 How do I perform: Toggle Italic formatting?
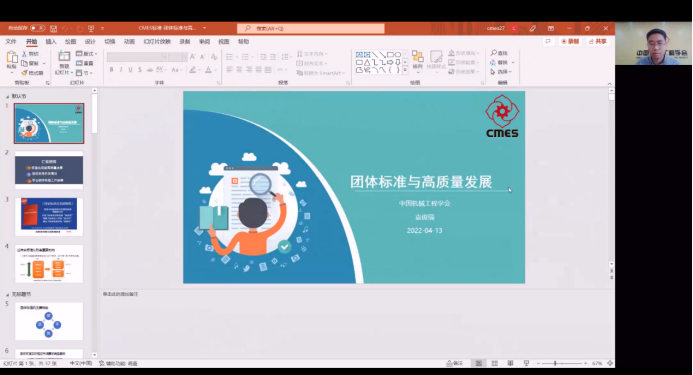[x=121, y=69]
